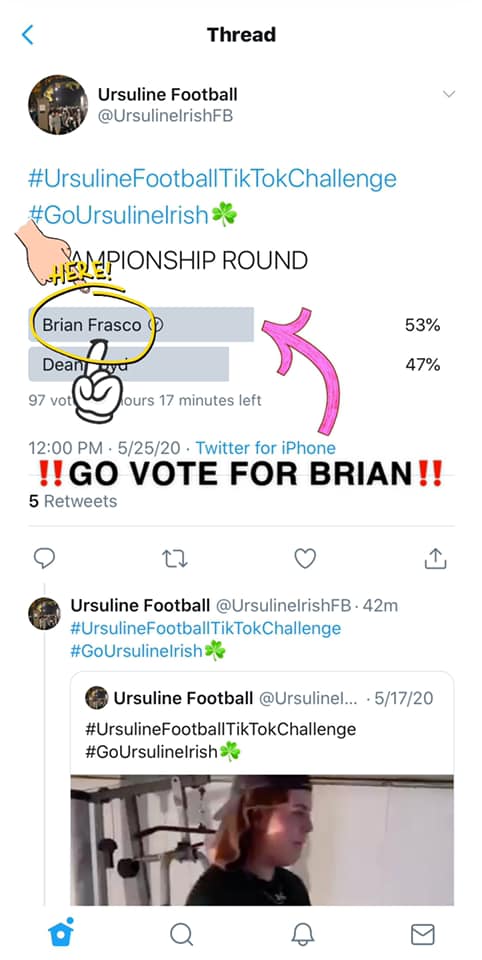The height and width of the screenshot is (960, 482).
Task: Tap the back arrow in Thread header
Action: (x=28, y=35)
